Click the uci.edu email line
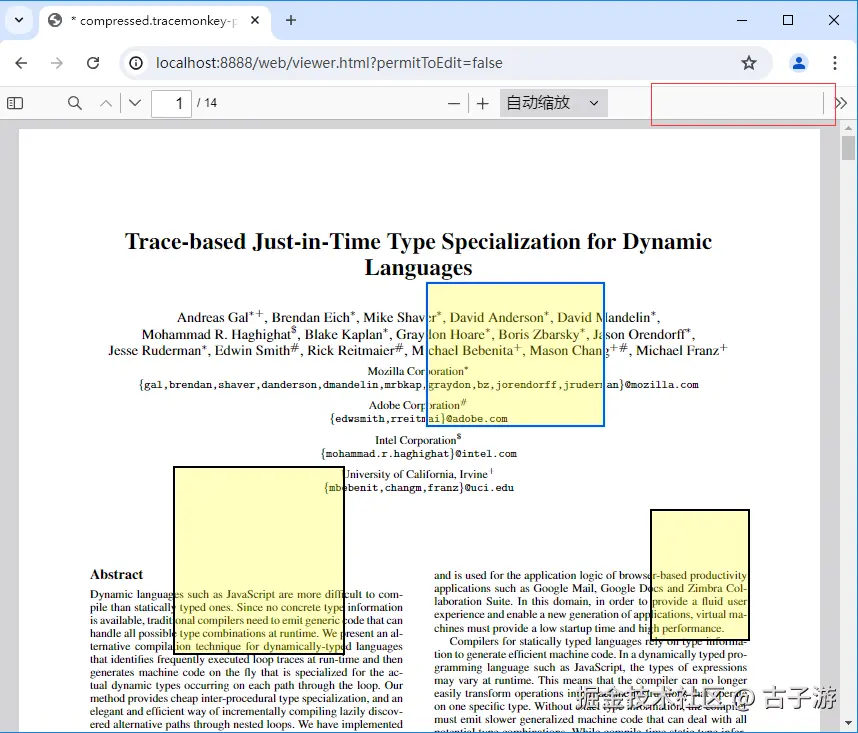This screenshot has width=858, height=733. click(x=419, y=488)
